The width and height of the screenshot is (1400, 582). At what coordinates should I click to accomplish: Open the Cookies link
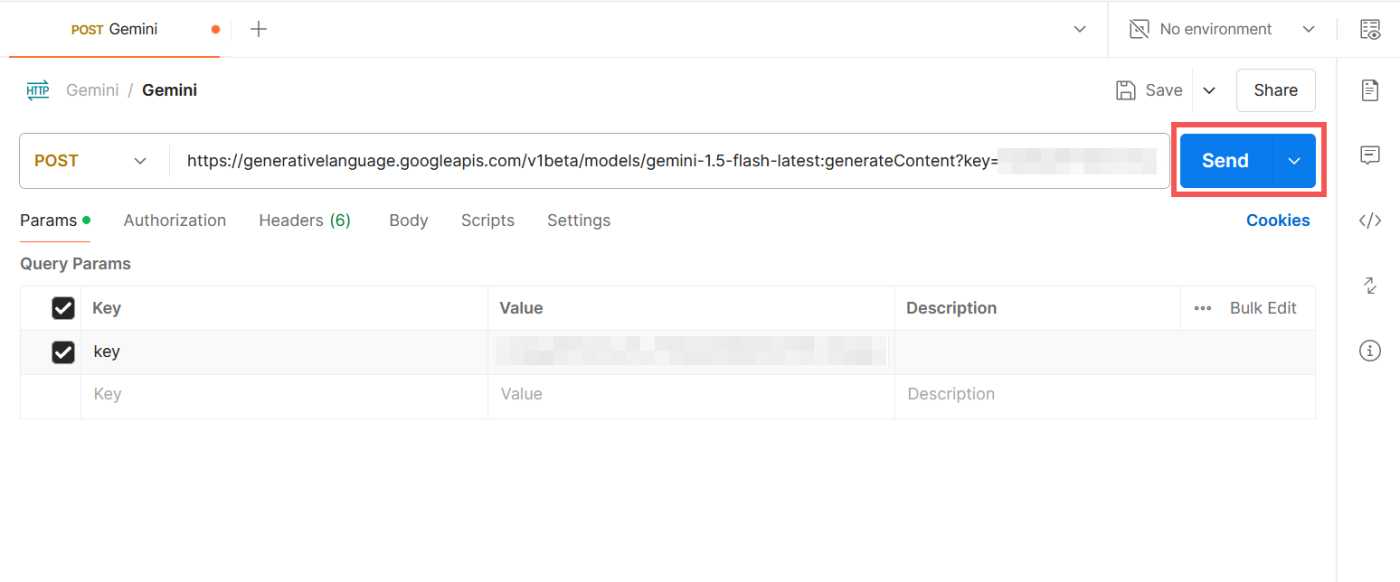pyautogui.click(x=1278, y=220)
